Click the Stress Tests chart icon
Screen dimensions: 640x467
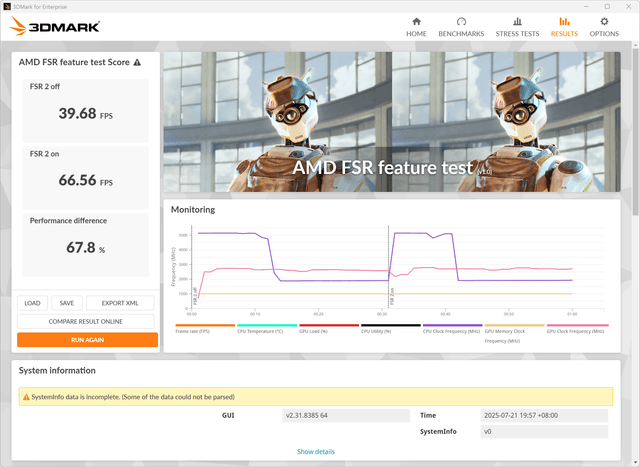tap(517, 21)
